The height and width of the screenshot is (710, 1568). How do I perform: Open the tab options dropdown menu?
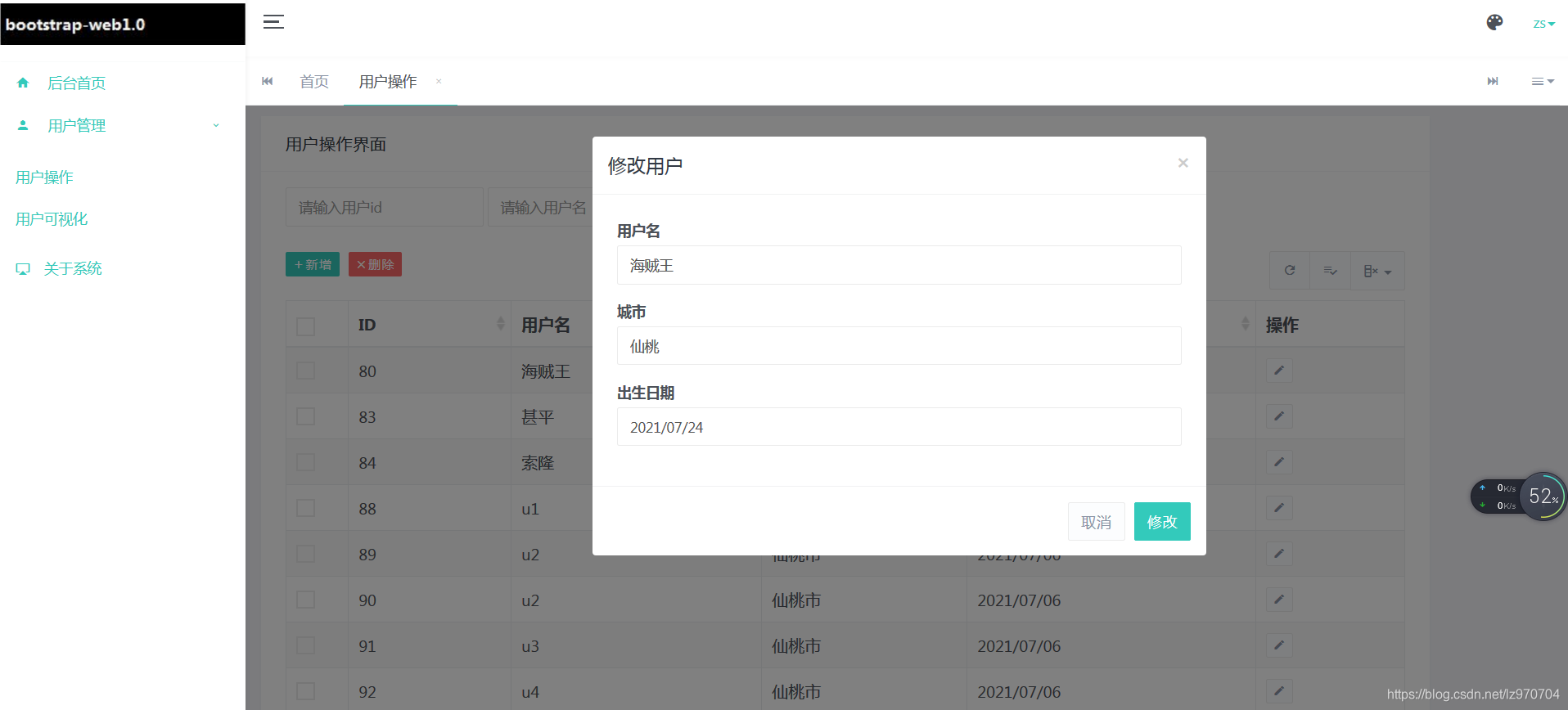pos(1543,81)
